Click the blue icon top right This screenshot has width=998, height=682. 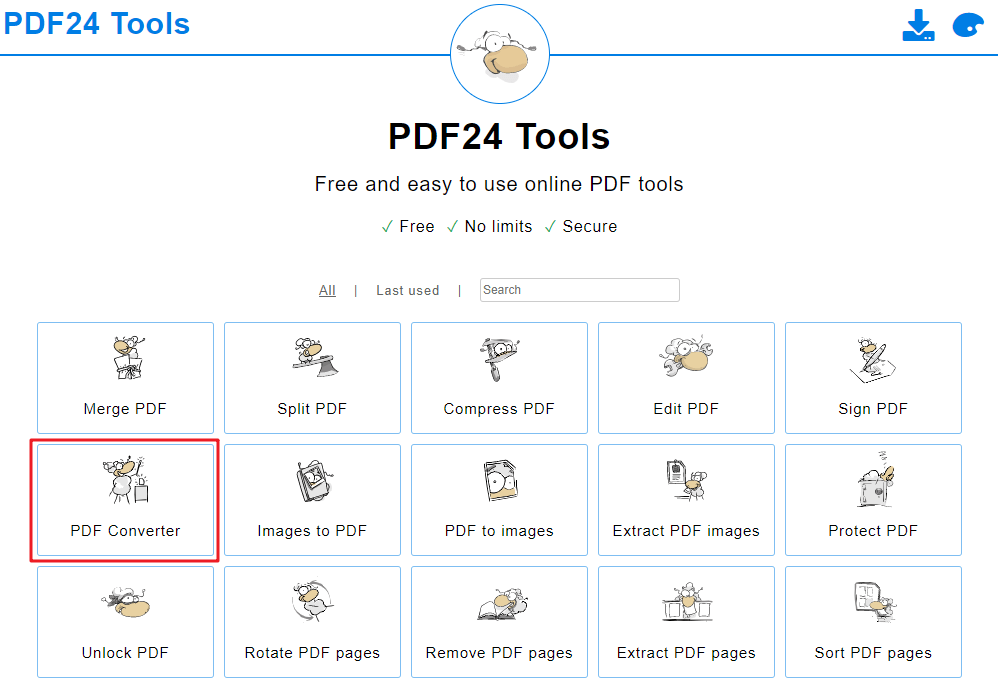pos(967,25)
